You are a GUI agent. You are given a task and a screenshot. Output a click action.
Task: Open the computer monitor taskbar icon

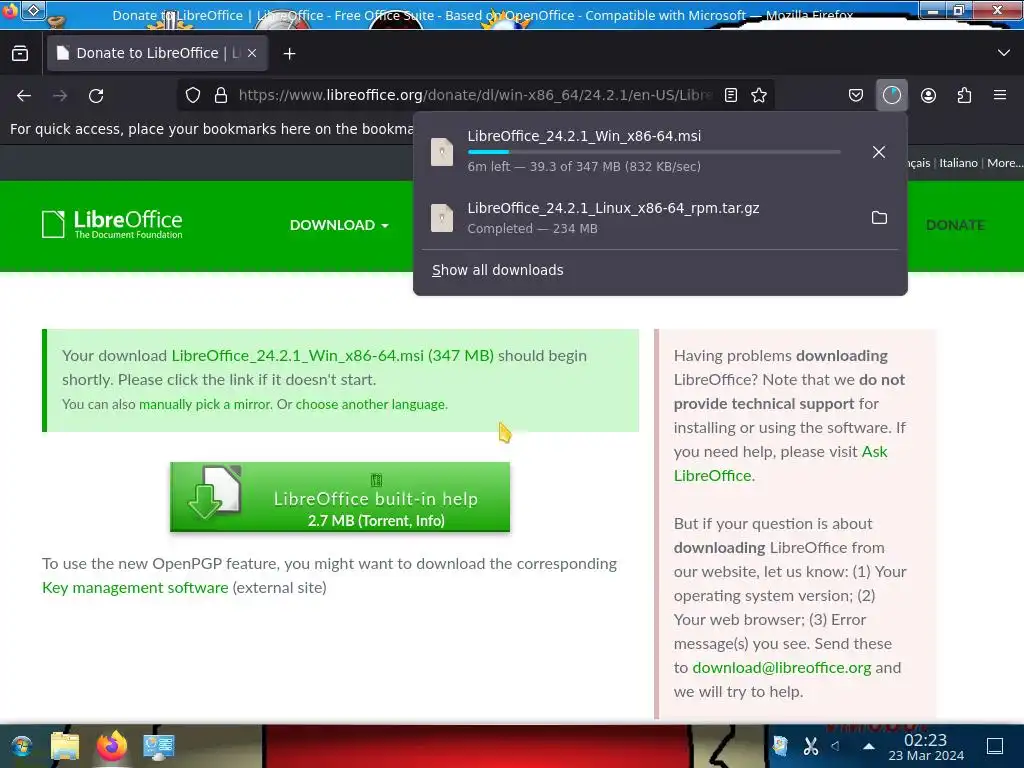(x=159, y=746)
